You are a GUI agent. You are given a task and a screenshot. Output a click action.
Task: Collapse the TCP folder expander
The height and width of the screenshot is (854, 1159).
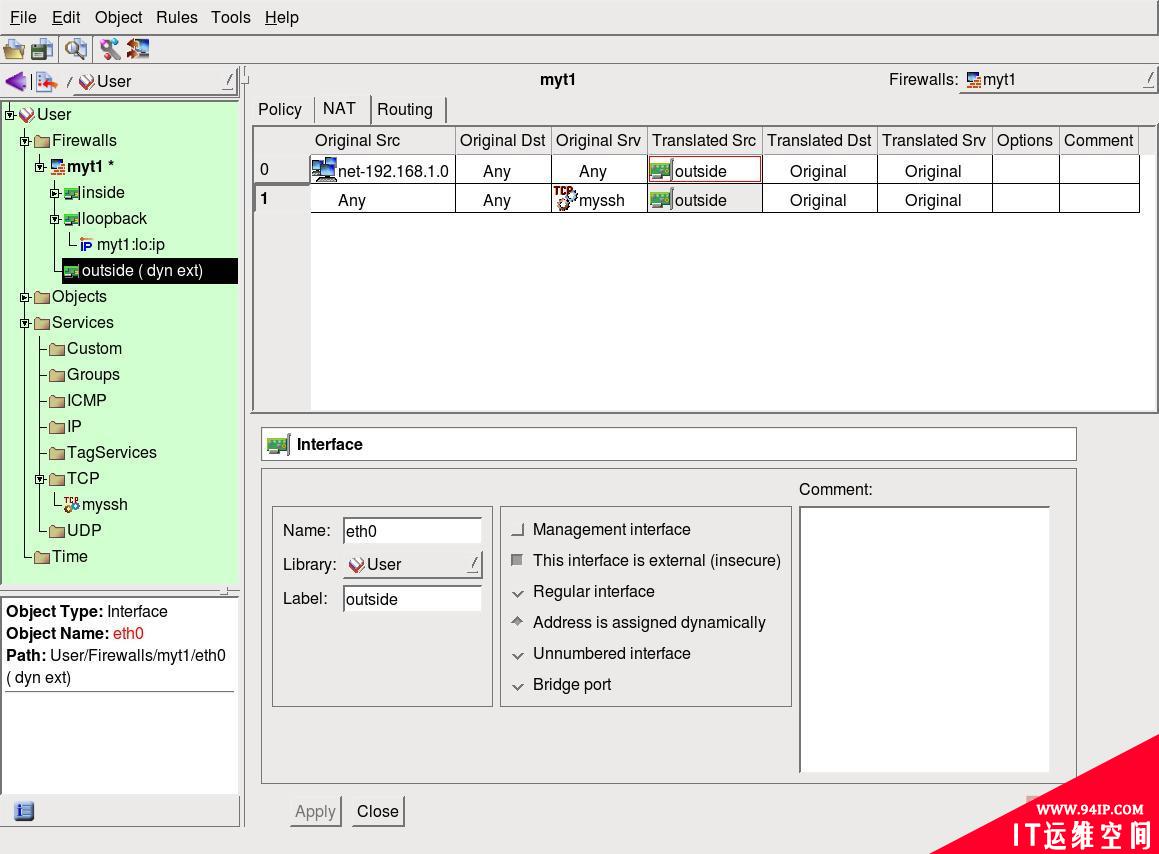[x=40, y=479]
